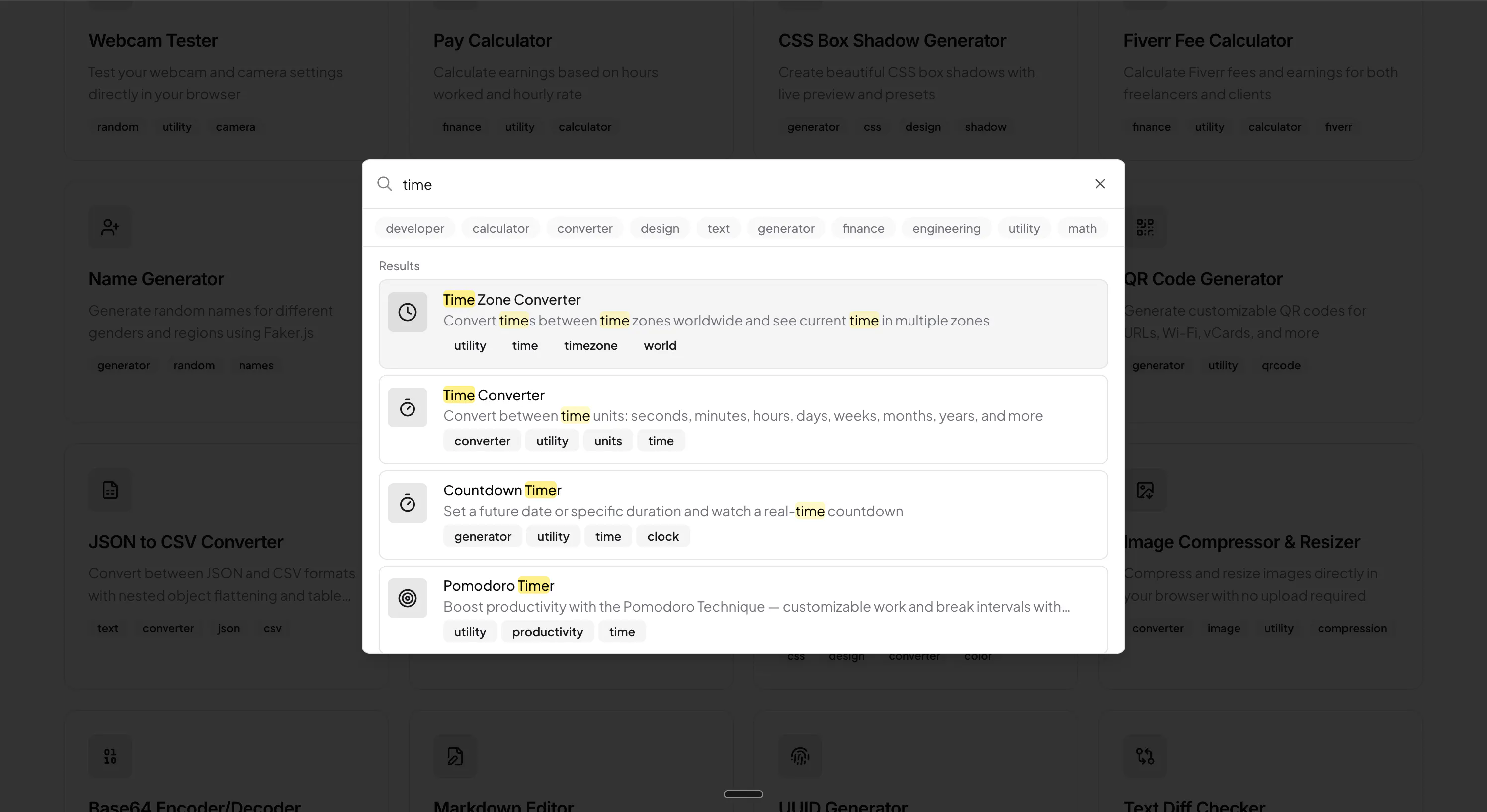Enable the engineering filter chip

[x=946, y=228]
